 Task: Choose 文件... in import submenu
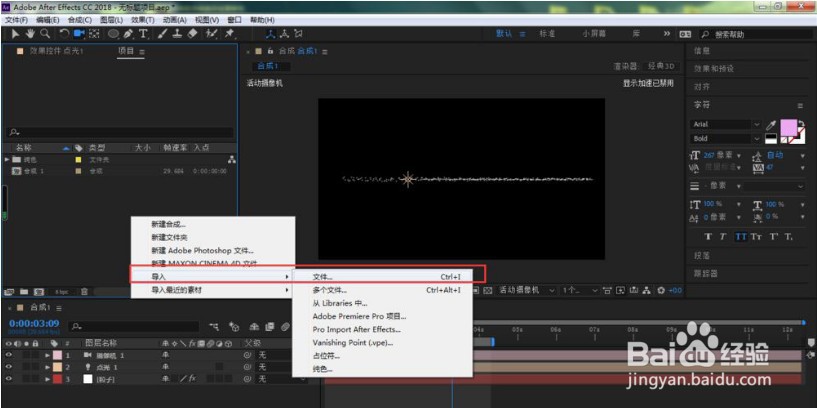tap(383, 277)
